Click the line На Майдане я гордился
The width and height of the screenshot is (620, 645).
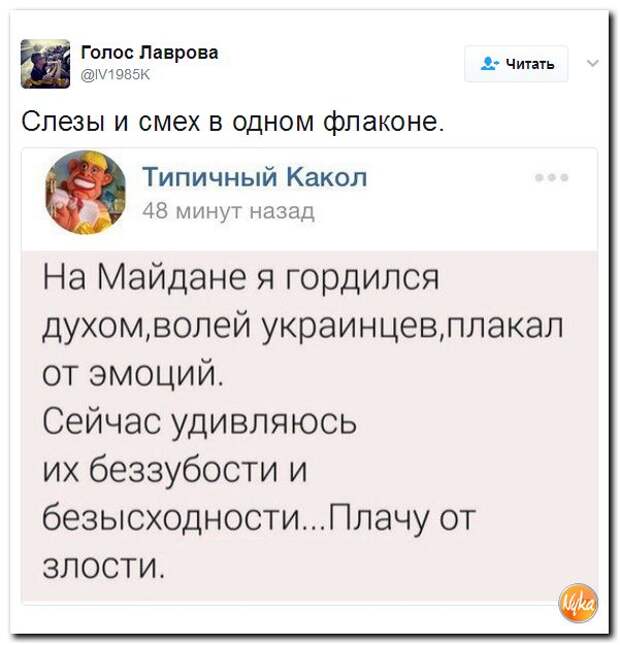pos(241,277)
